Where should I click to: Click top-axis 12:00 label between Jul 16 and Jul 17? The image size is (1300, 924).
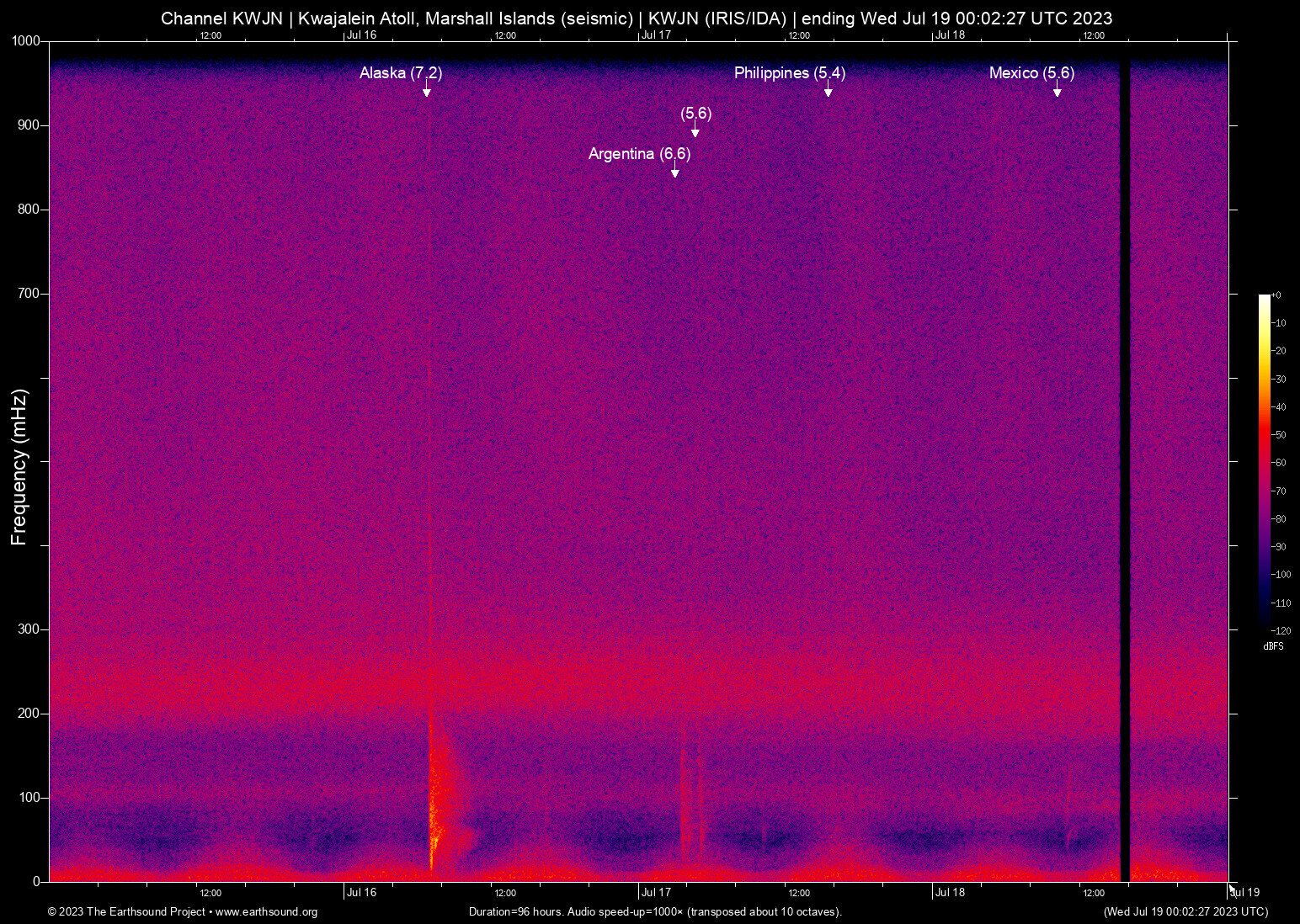pyautogui.click(x=505, y=35)
